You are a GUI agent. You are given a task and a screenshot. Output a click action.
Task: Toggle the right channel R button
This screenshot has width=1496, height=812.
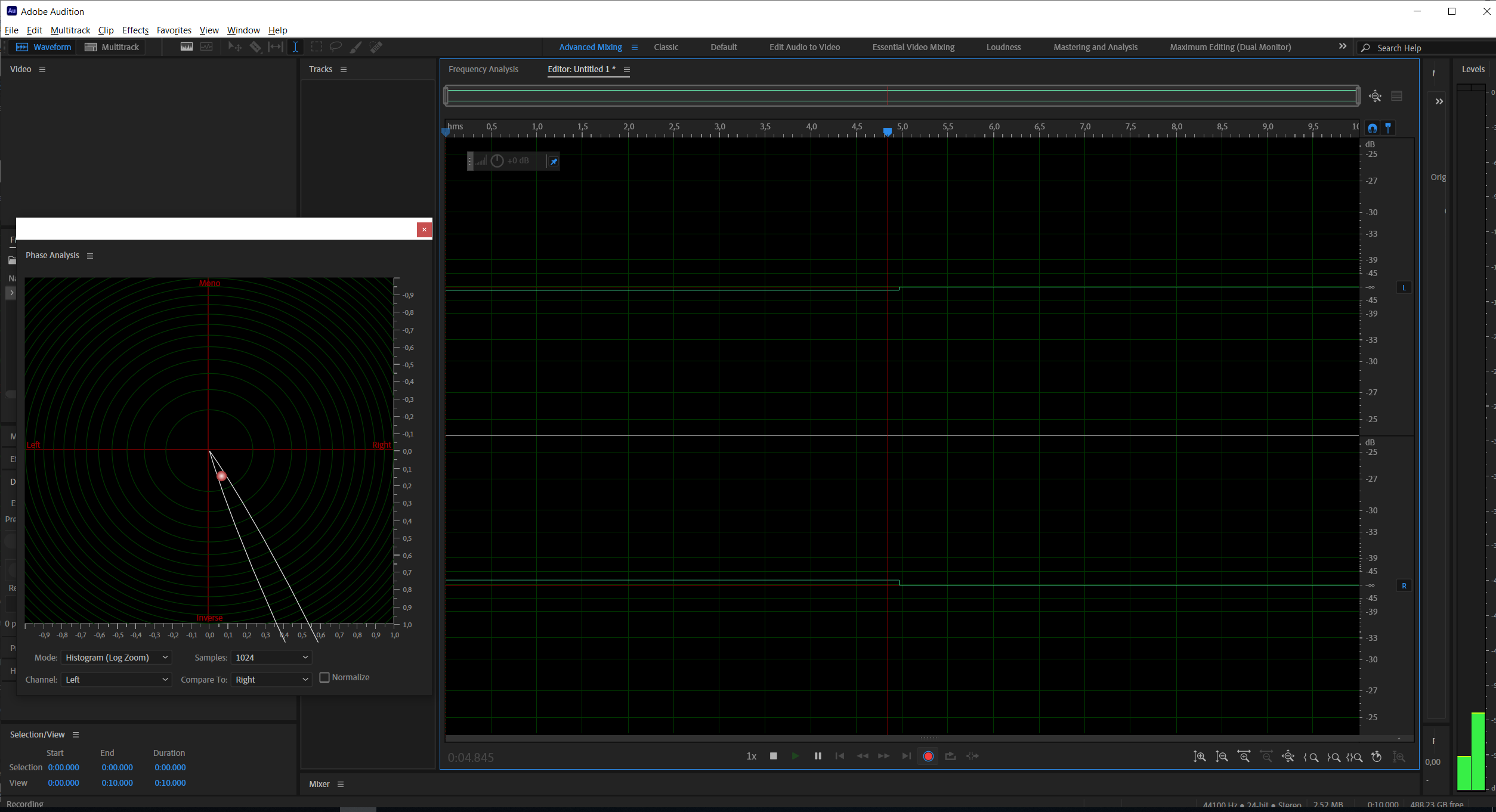tap(1404, 586)
